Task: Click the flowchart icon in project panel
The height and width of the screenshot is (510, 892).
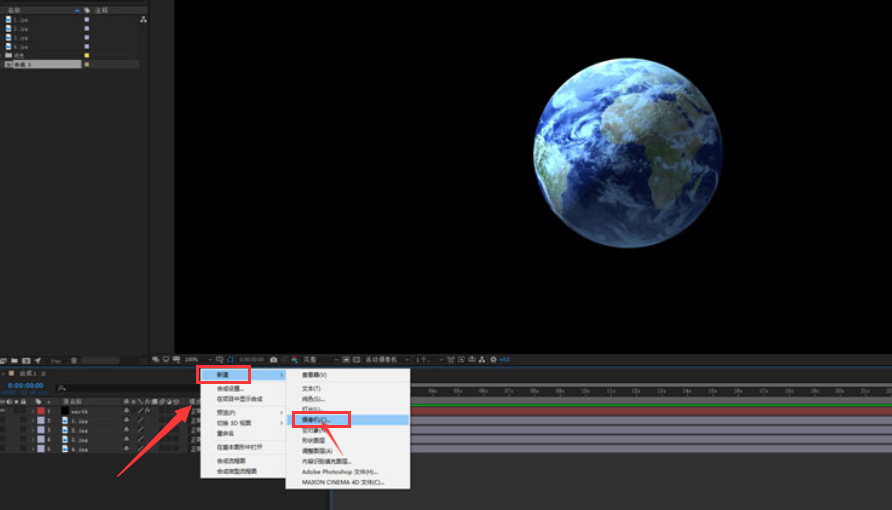Action: point(143,19)
